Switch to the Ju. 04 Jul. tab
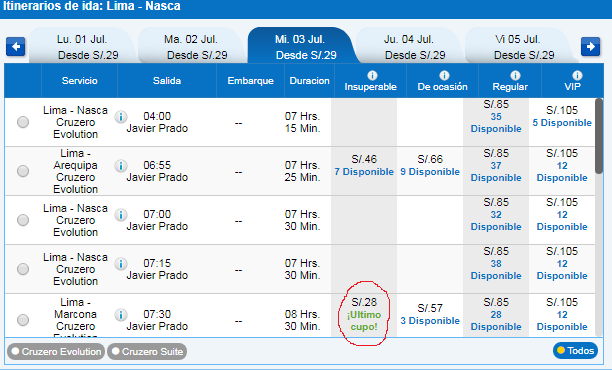Viewport: 612px width, 371px height. [x=409, y=46]
